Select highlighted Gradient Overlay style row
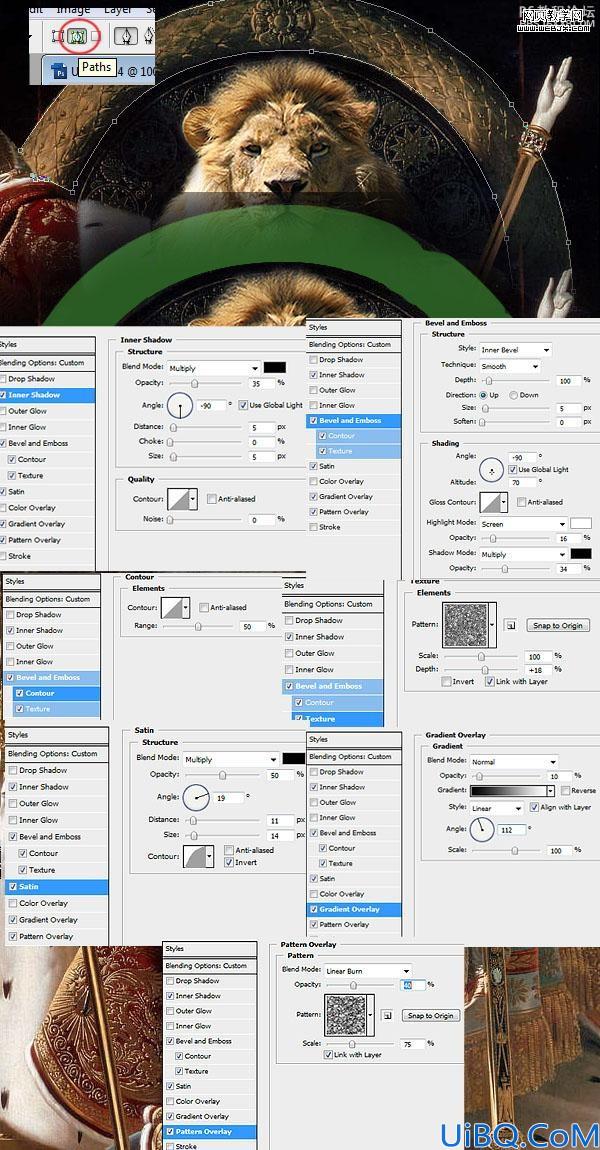Viewport: 600px width, 1150px height. pos(354,909)
